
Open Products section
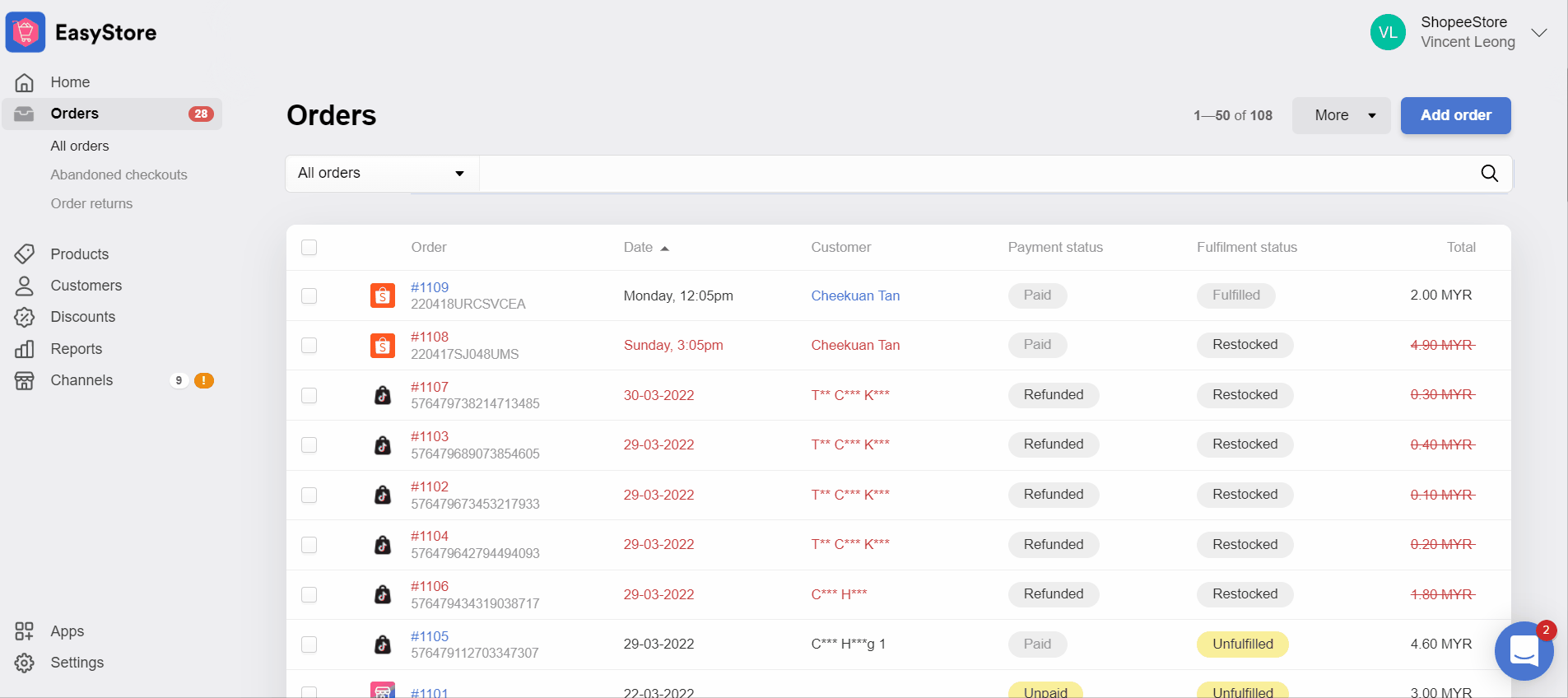pos(80,254)
